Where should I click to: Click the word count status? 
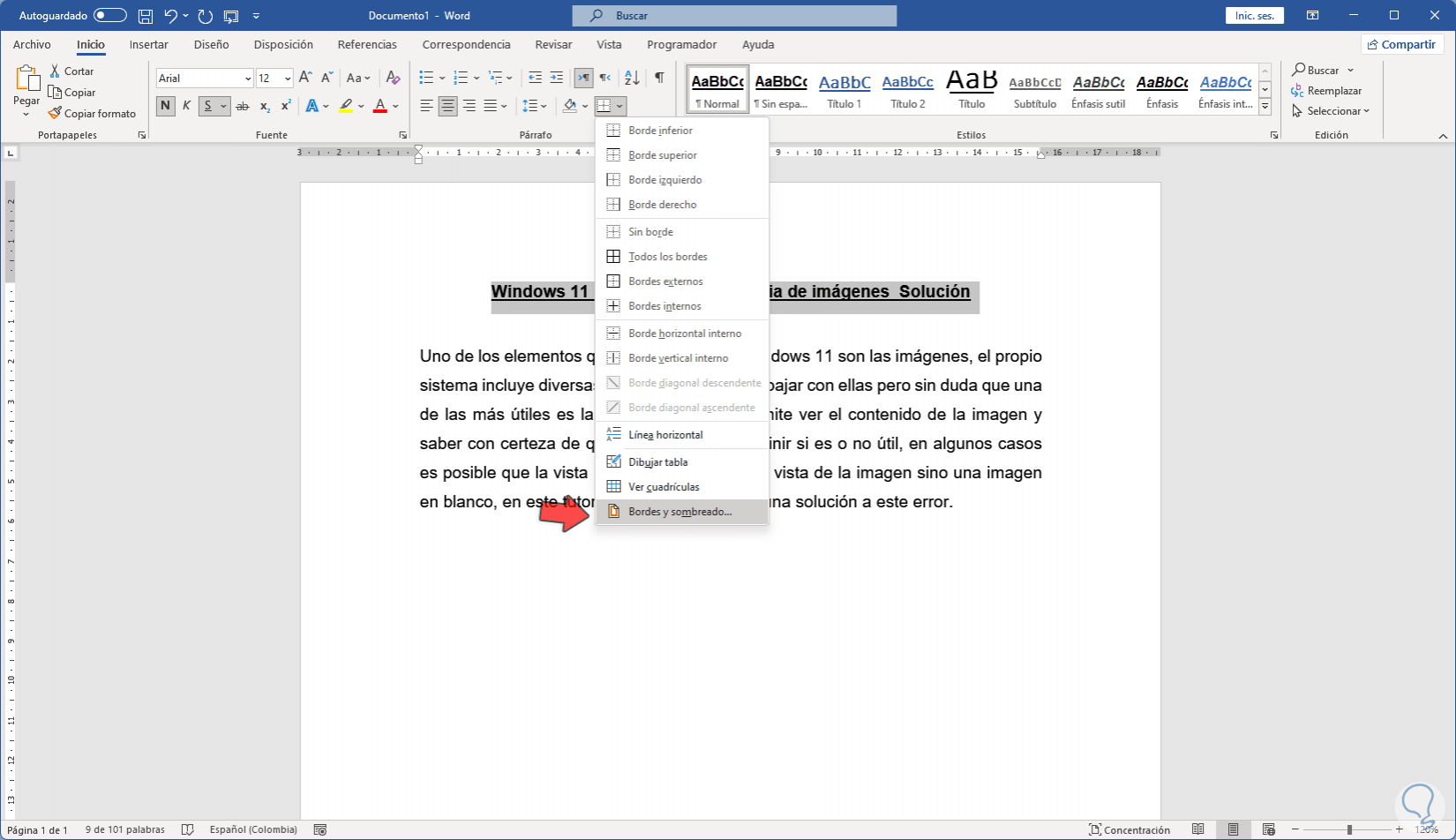pyautogui.click(x=125, y=829)
